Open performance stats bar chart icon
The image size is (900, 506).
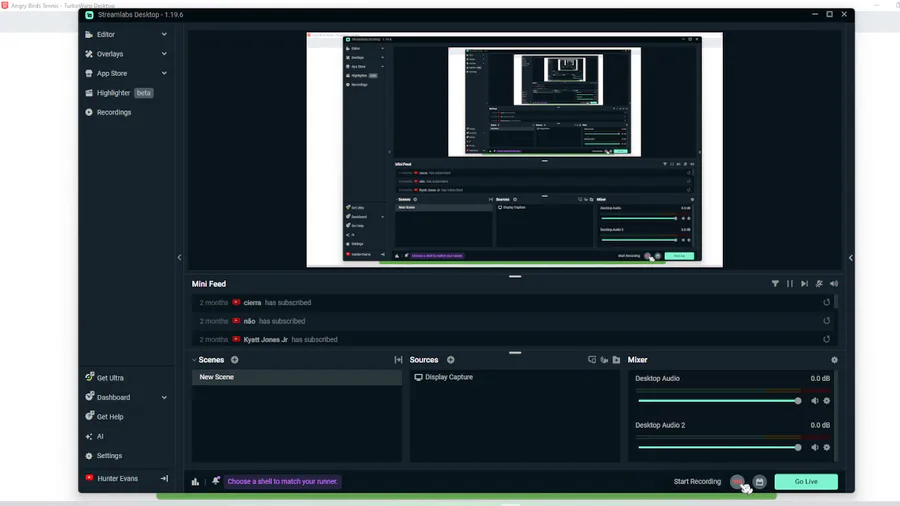tap(195, 482)
